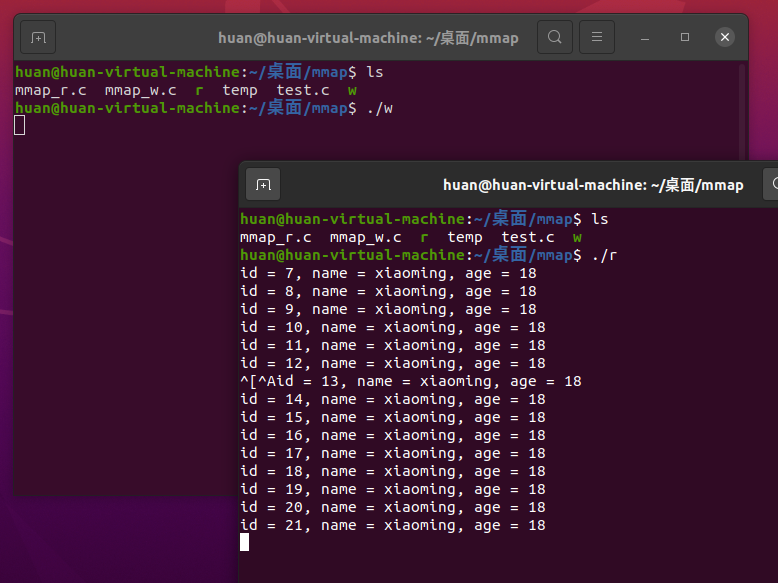Maximize the back terminal window
778x583 pixels.
click(x=685, y=37)
